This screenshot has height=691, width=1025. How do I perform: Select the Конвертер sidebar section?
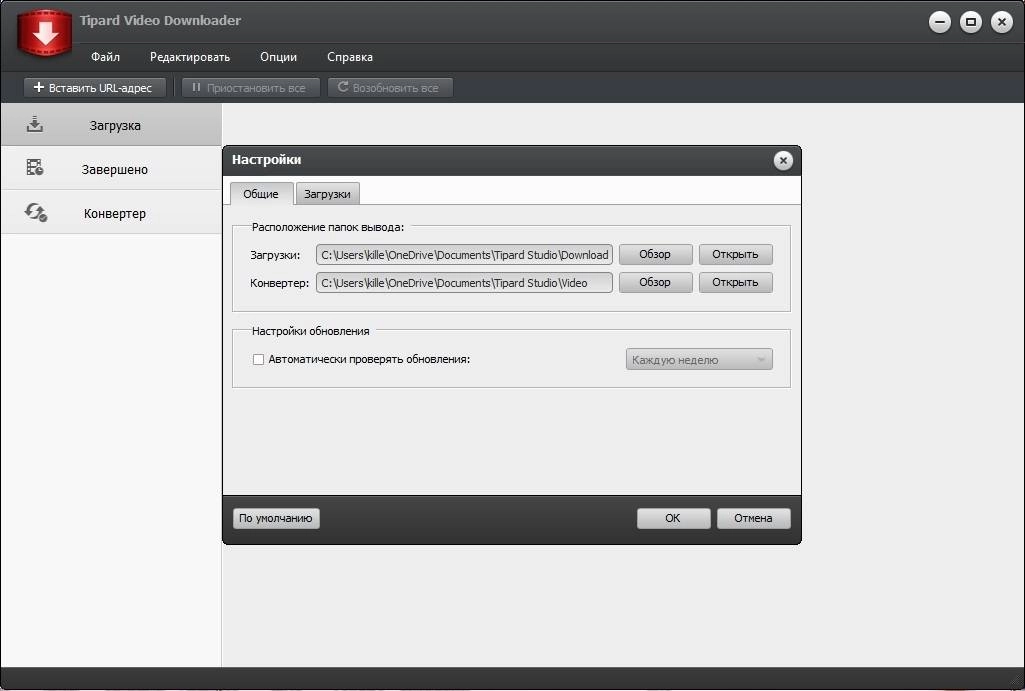pyautogui.click(x=111, y=212)
